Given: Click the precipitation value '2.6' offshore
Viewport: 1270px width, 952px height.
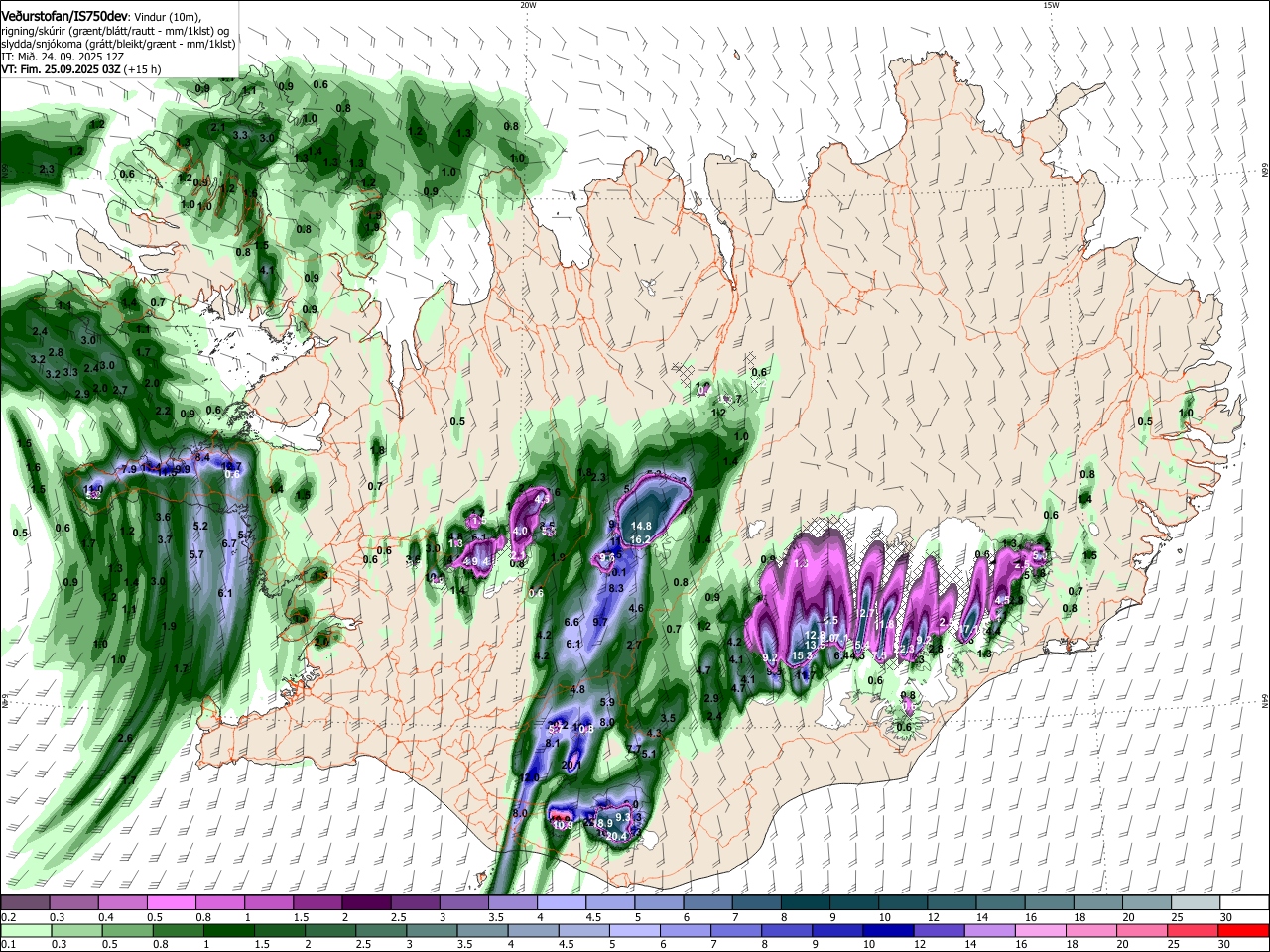Looking at the screenshot, I should tap(125, 738).
